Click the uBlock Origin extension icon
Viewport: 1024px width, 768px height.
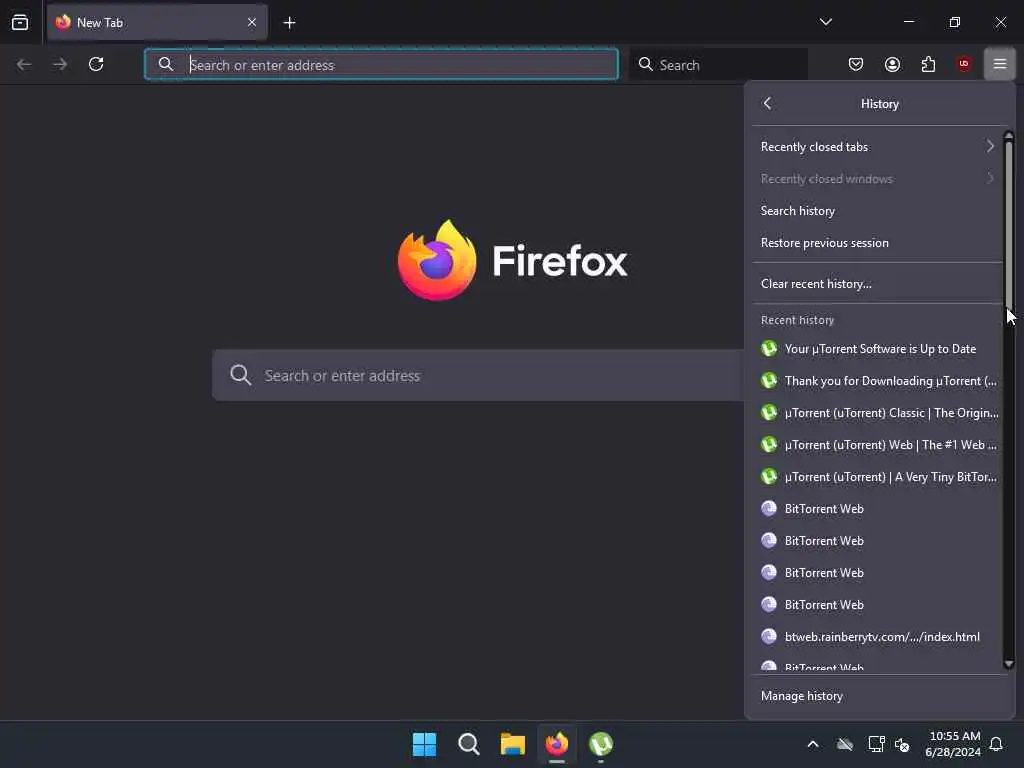tap(963, 64)
